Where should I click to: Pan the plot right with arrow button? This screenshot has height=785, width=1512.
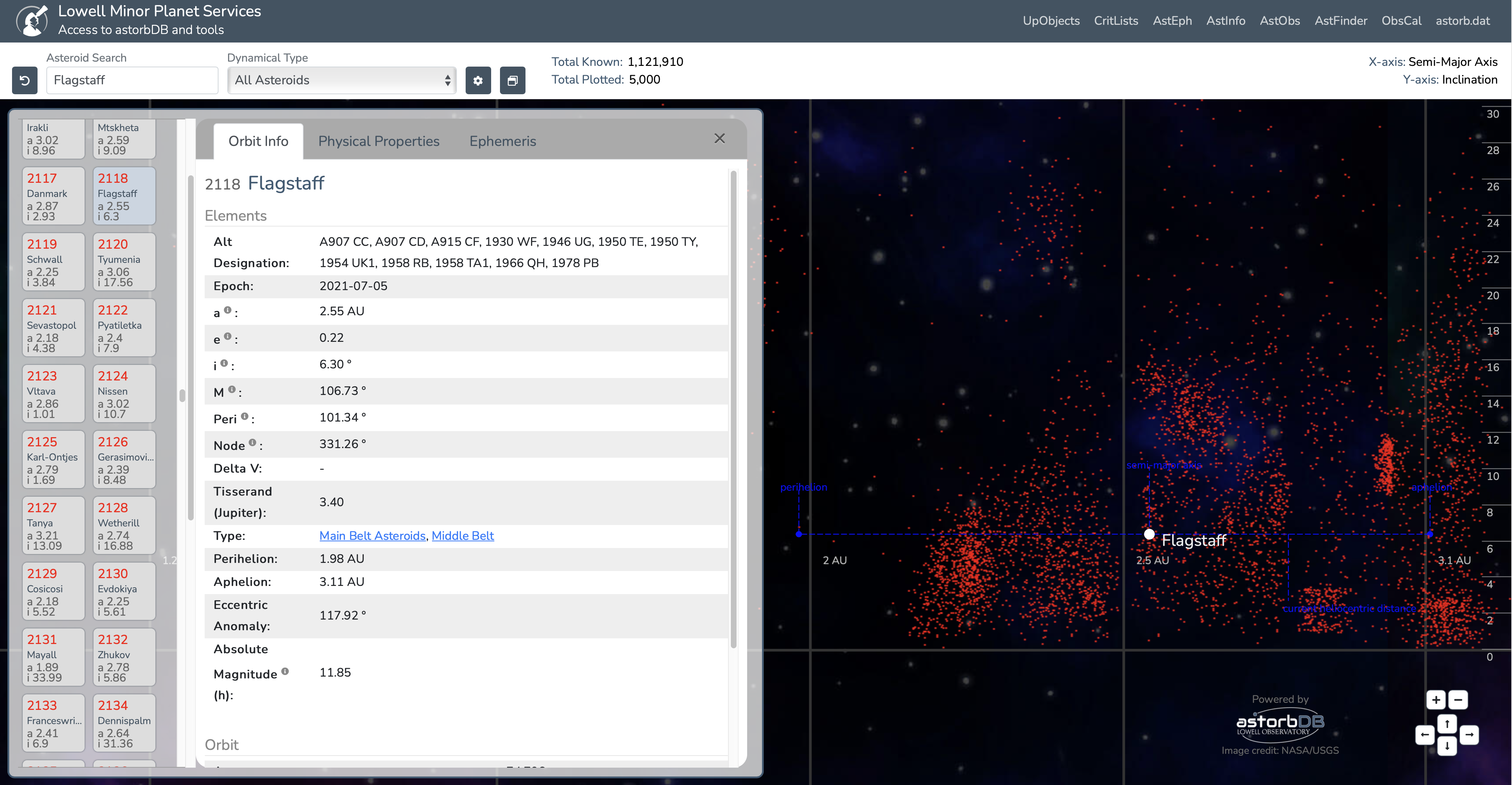click(x=1469, y=734)
